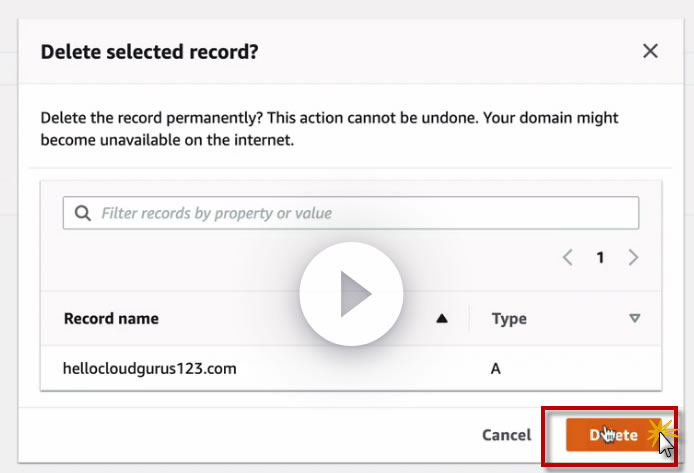Go to next page chevron
694x473 pixels.
(633, 257)
